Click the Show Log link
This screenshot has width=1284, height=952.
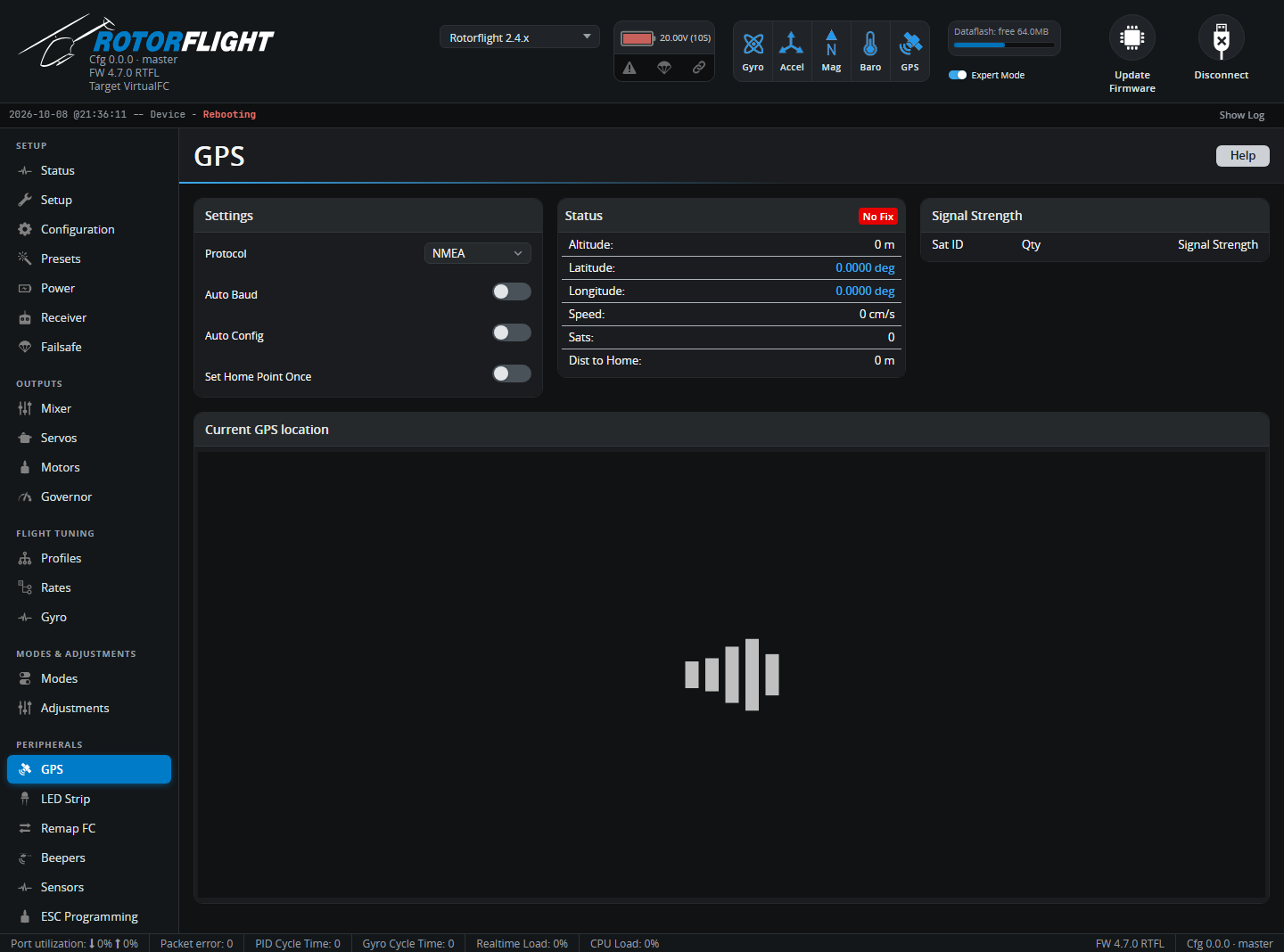tap(1241, 115)
